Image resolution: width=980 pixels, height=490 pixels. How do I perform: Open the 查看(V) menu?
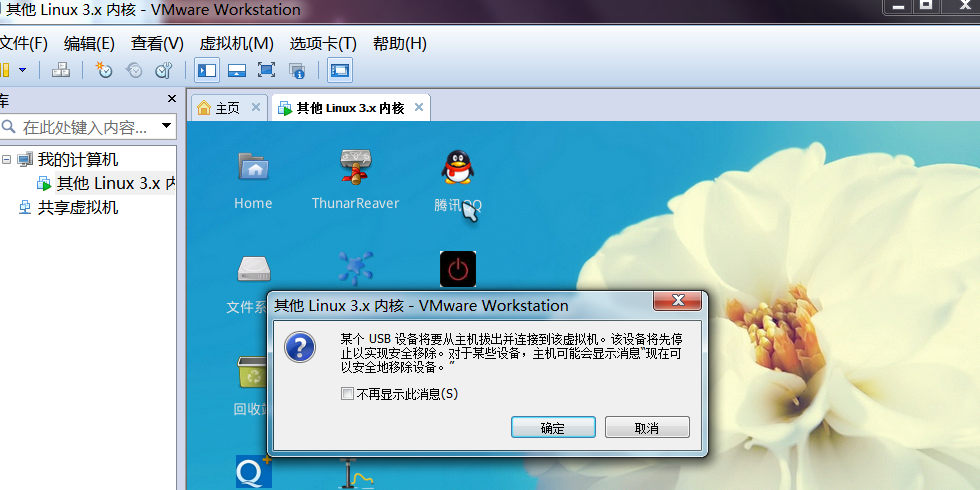pos(157,44)
